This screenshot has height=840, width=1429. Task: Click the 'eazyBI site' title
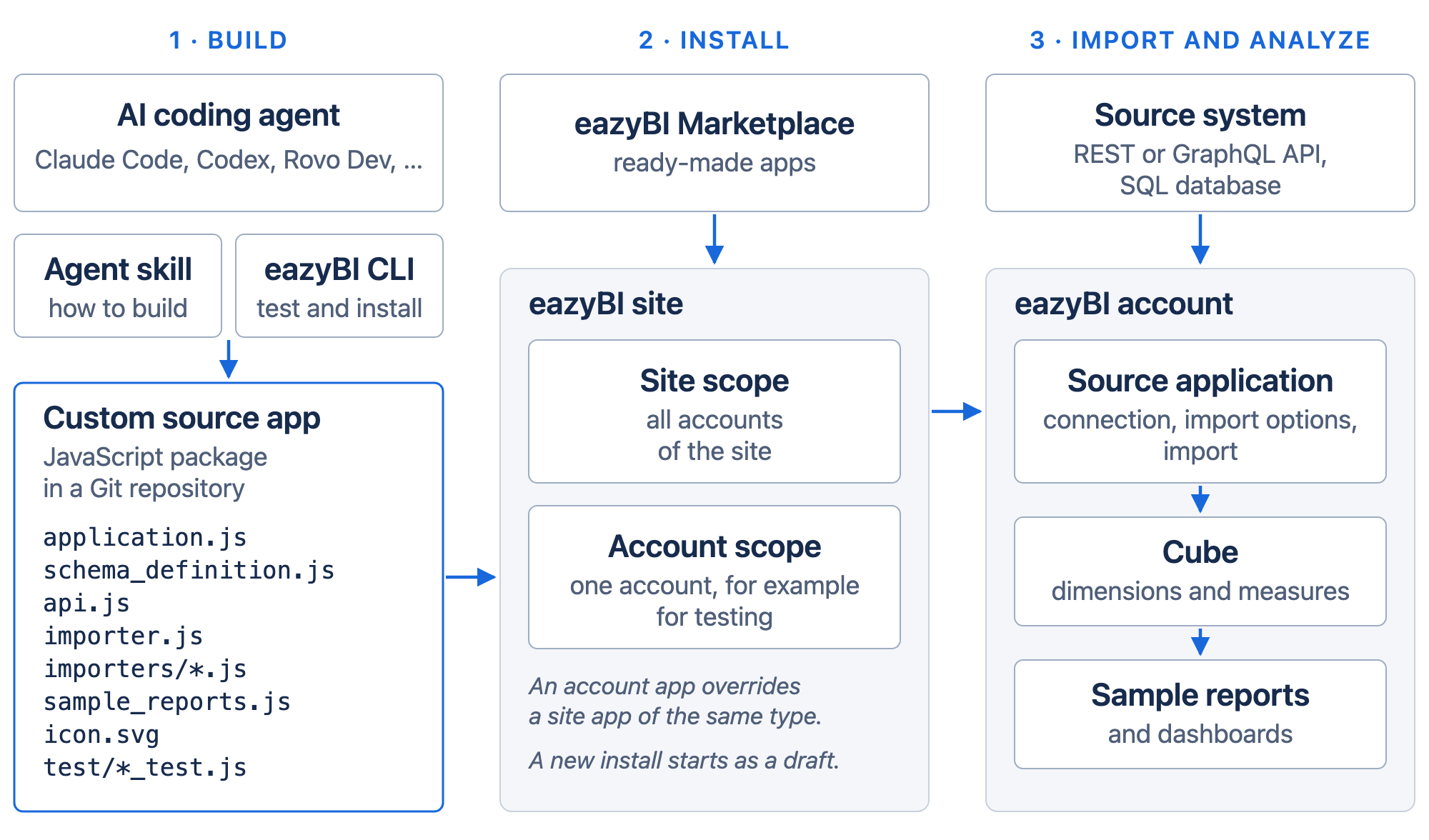point(606,304)
